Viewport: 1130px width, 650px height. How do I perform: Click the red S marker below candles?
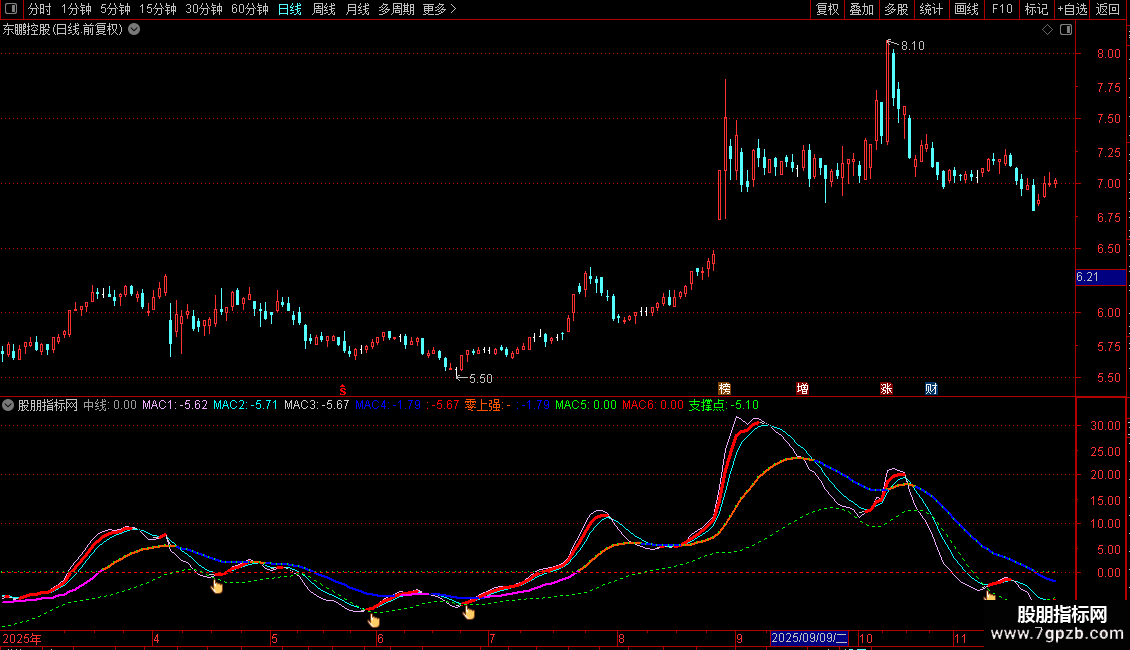point(342,388)
